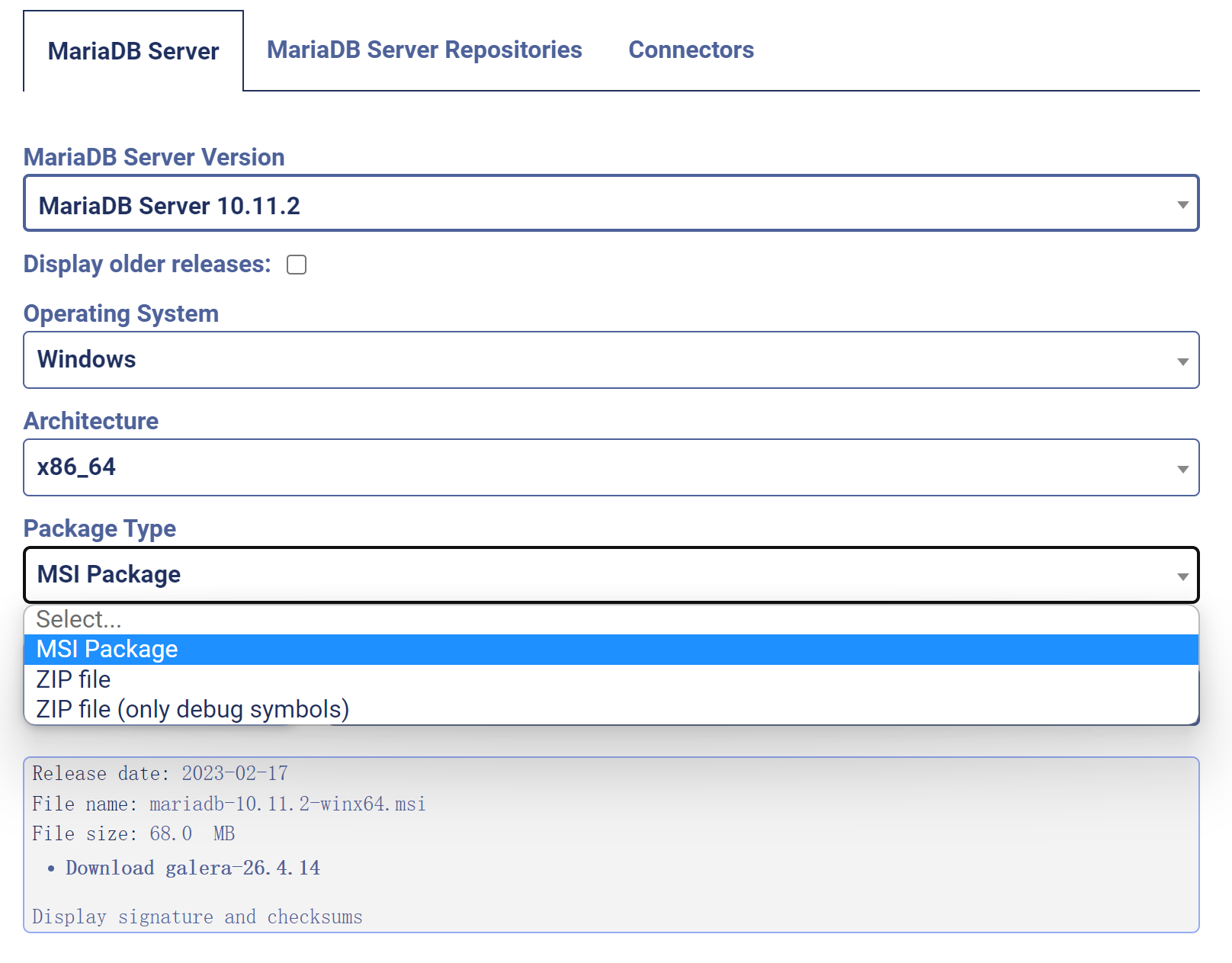Click the File size 68.0 MB text

click(x=133, y=833)
